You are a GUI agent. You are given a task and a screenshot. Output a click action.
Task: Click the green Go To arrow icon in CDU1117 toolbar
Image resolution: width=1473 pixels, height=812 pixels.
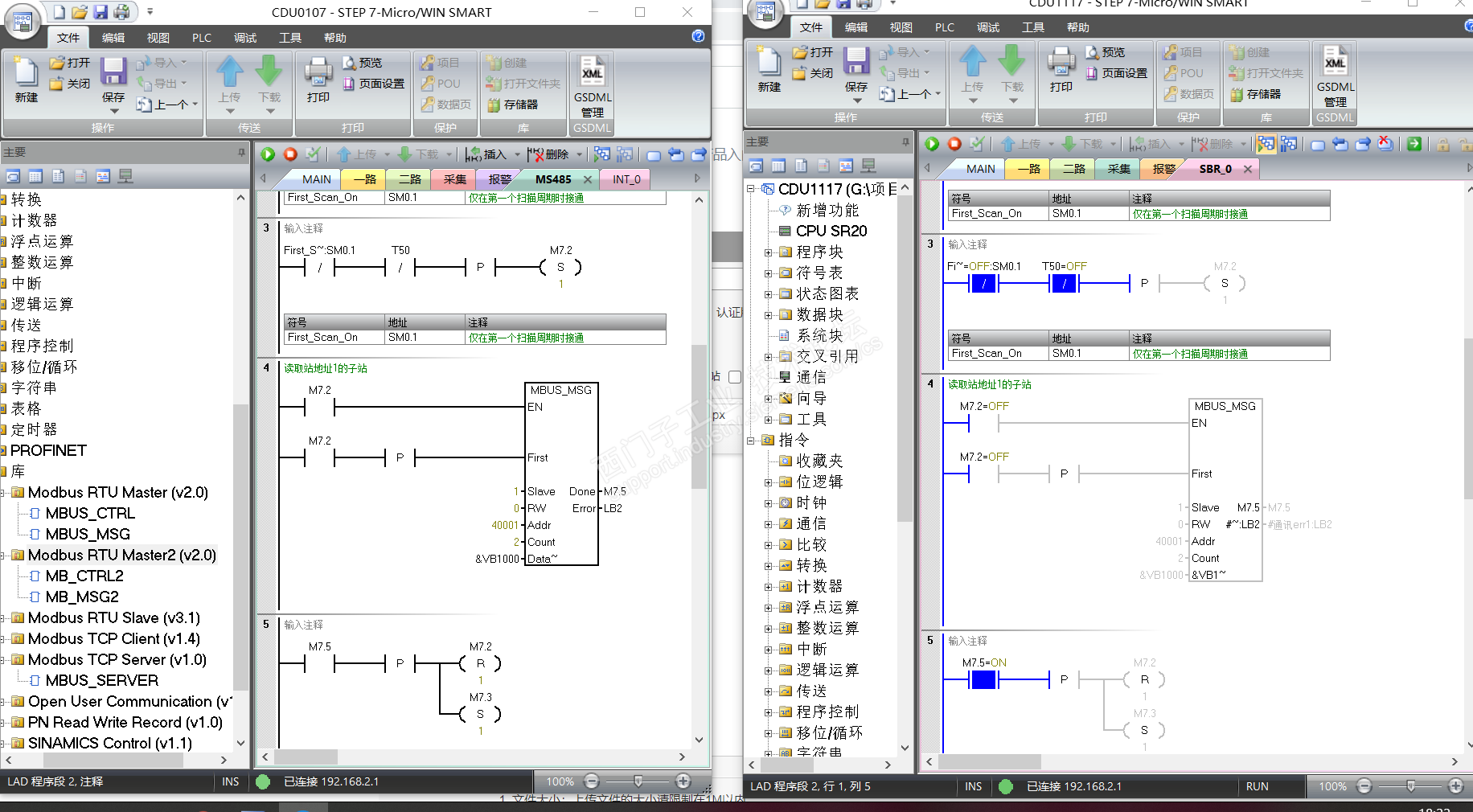tap(1414, 144)
